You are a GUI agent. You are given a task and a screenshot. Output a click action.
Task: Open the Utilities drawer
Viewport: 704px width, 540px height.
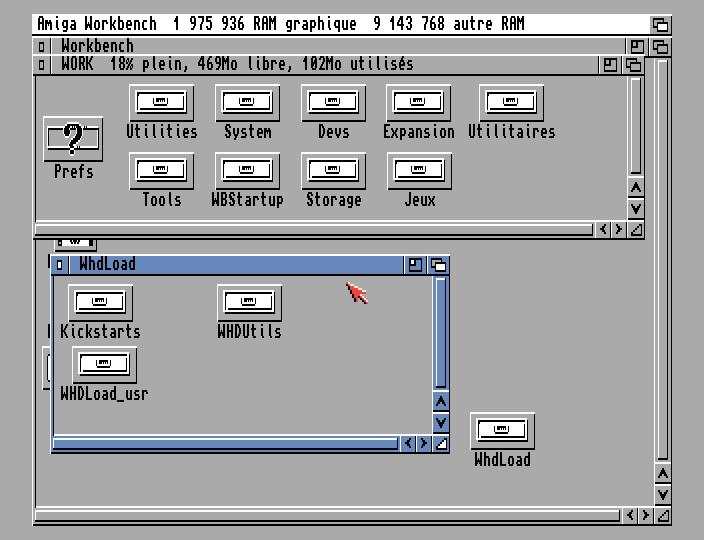coord(161,103)
